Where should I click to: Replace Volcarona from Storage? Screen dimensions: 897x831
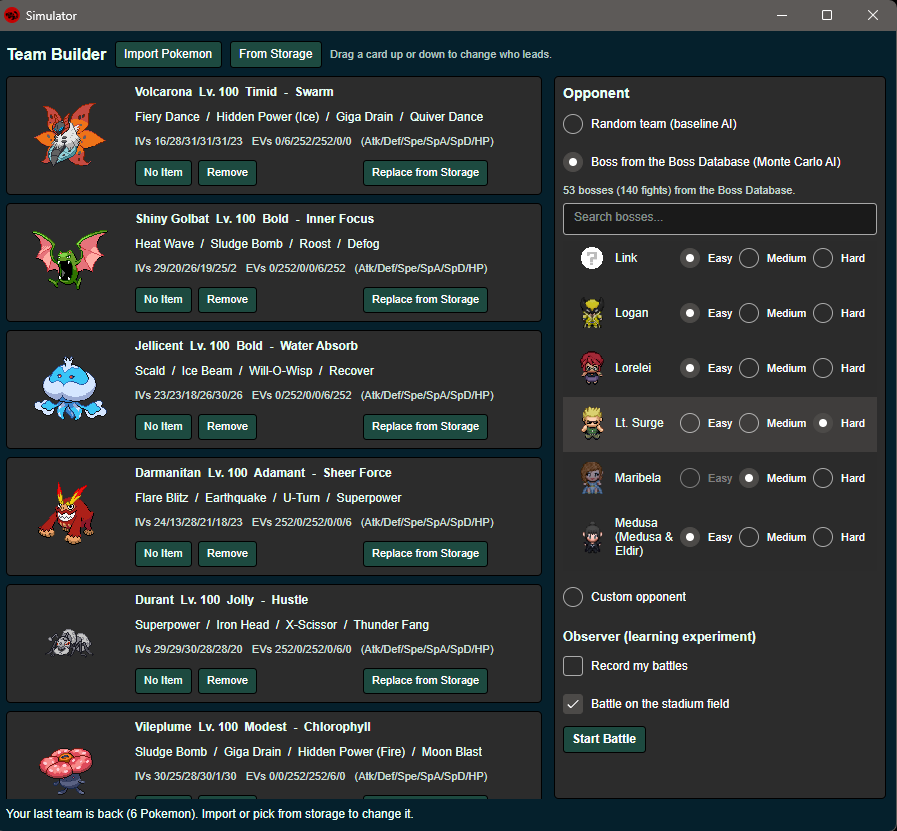pos(425,173)
